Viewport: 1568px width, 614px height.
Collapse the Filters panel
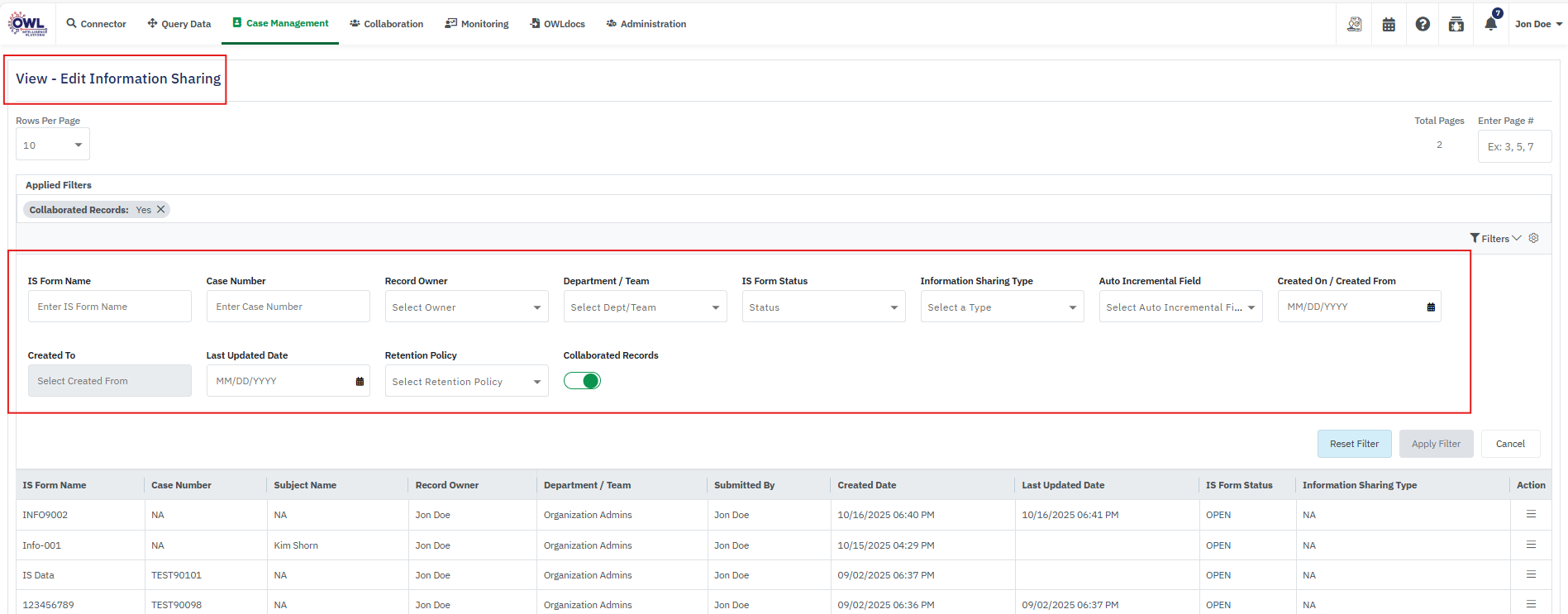[1495, 238]
